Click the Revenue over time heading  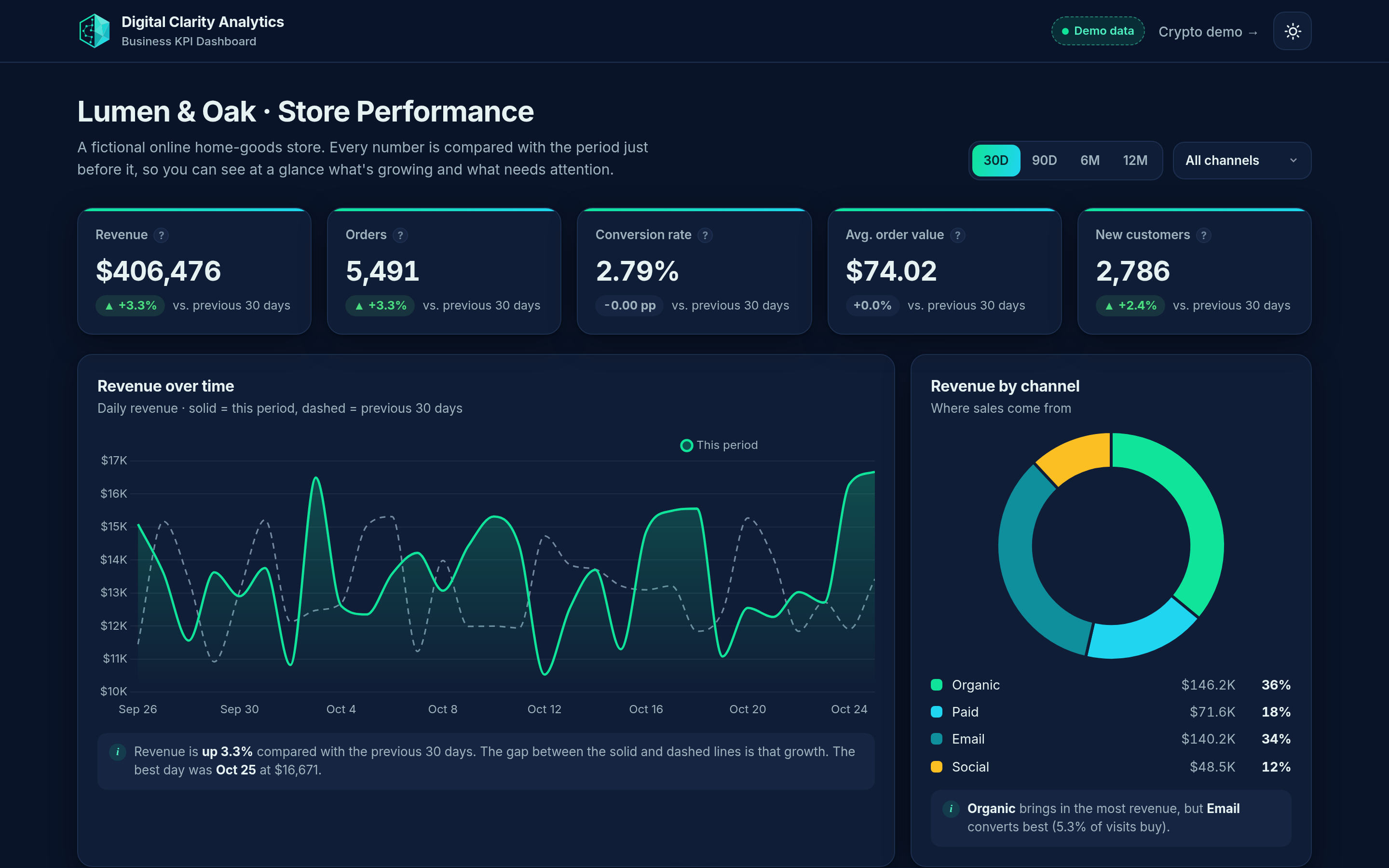point(166,386)
